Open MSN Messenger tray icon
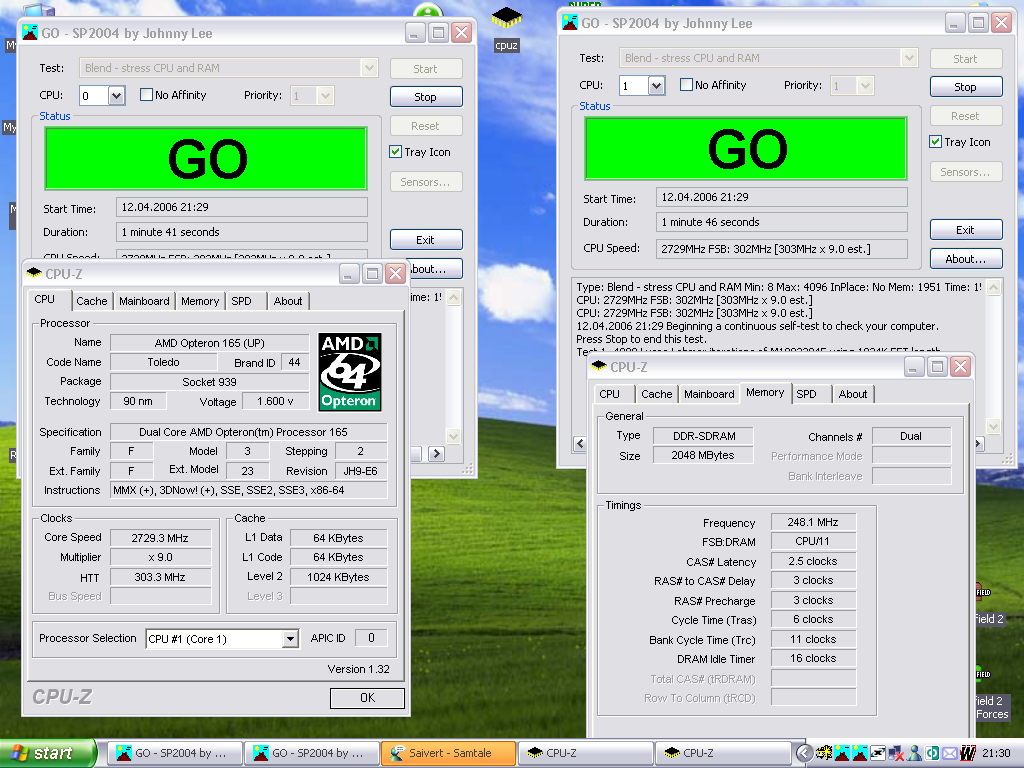 coord(914,753)
